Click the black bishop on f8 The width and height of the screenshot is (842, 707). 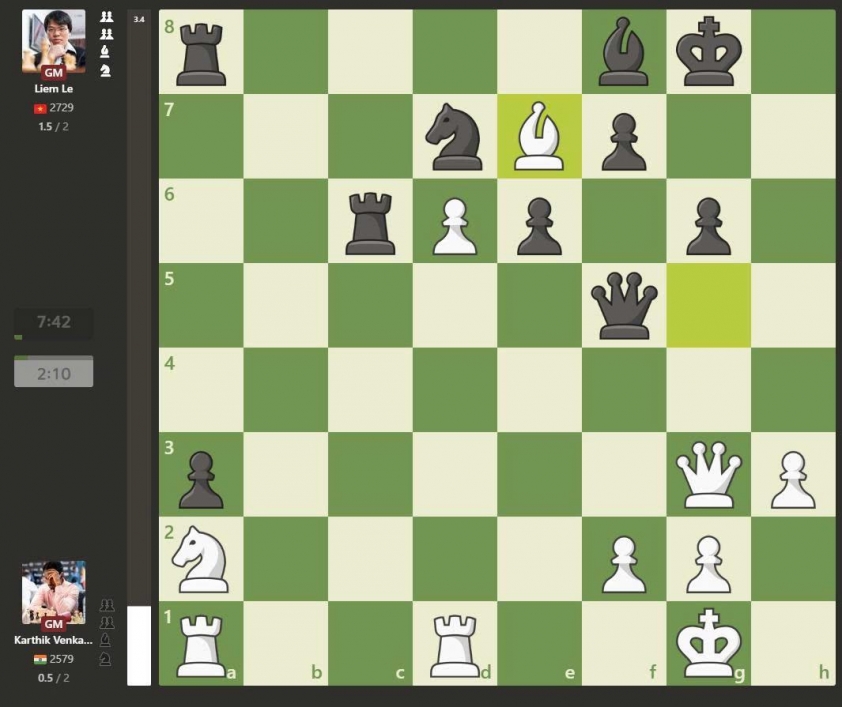click(624, 51)
